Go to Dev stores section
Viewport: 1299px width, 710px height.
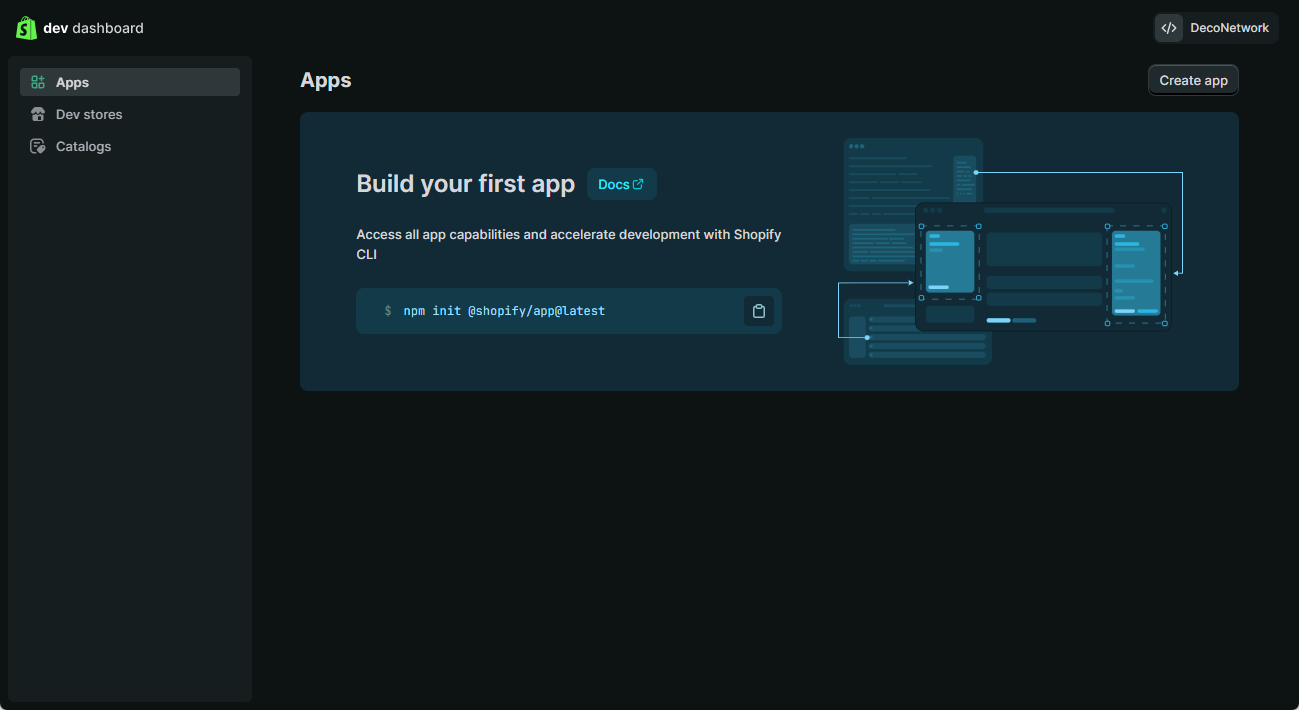130,114
